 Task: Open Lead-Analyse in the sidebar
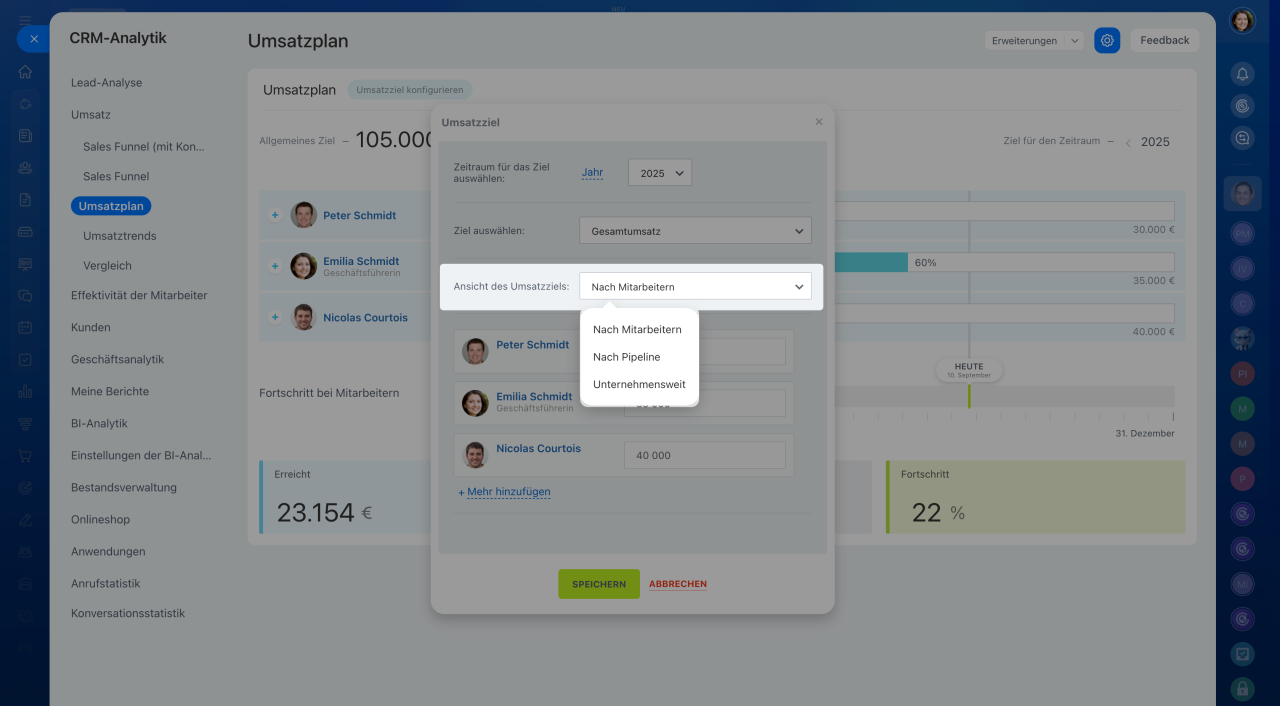point(106,83)
